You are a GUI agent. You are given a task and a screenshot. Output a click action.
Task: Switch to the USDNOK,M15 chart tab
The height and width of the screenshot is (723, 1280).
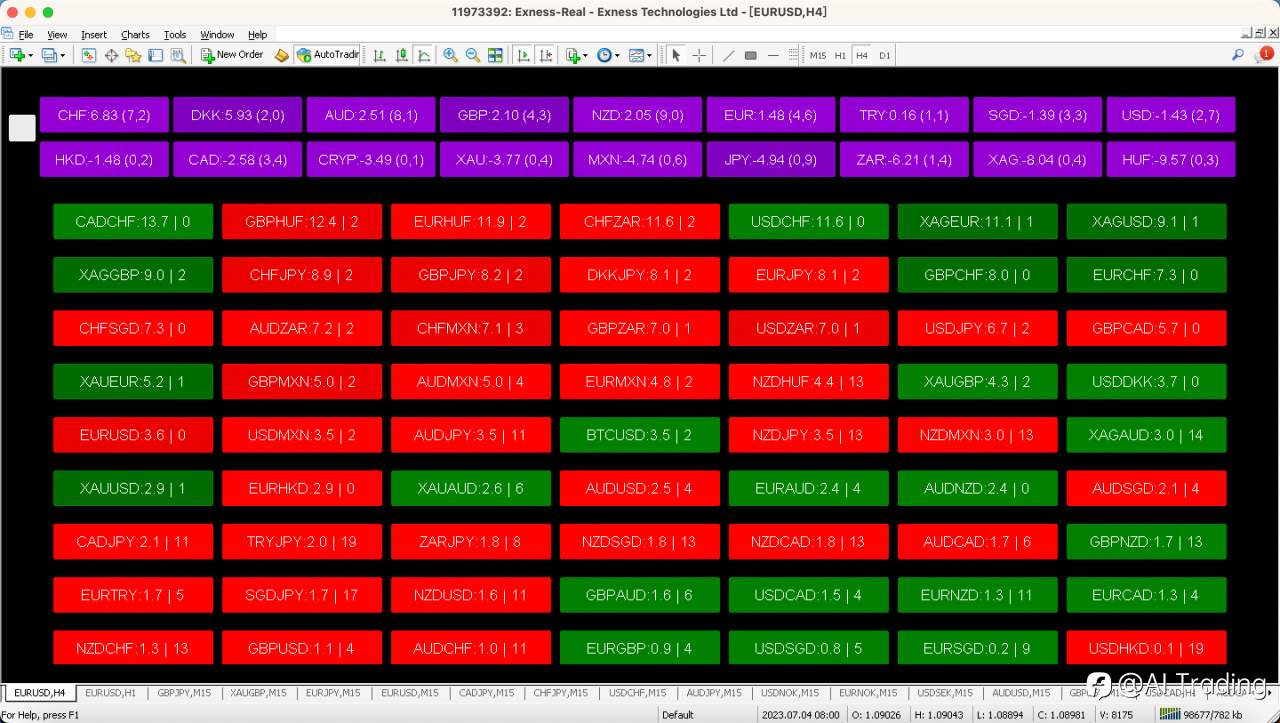tap(790, 692)
